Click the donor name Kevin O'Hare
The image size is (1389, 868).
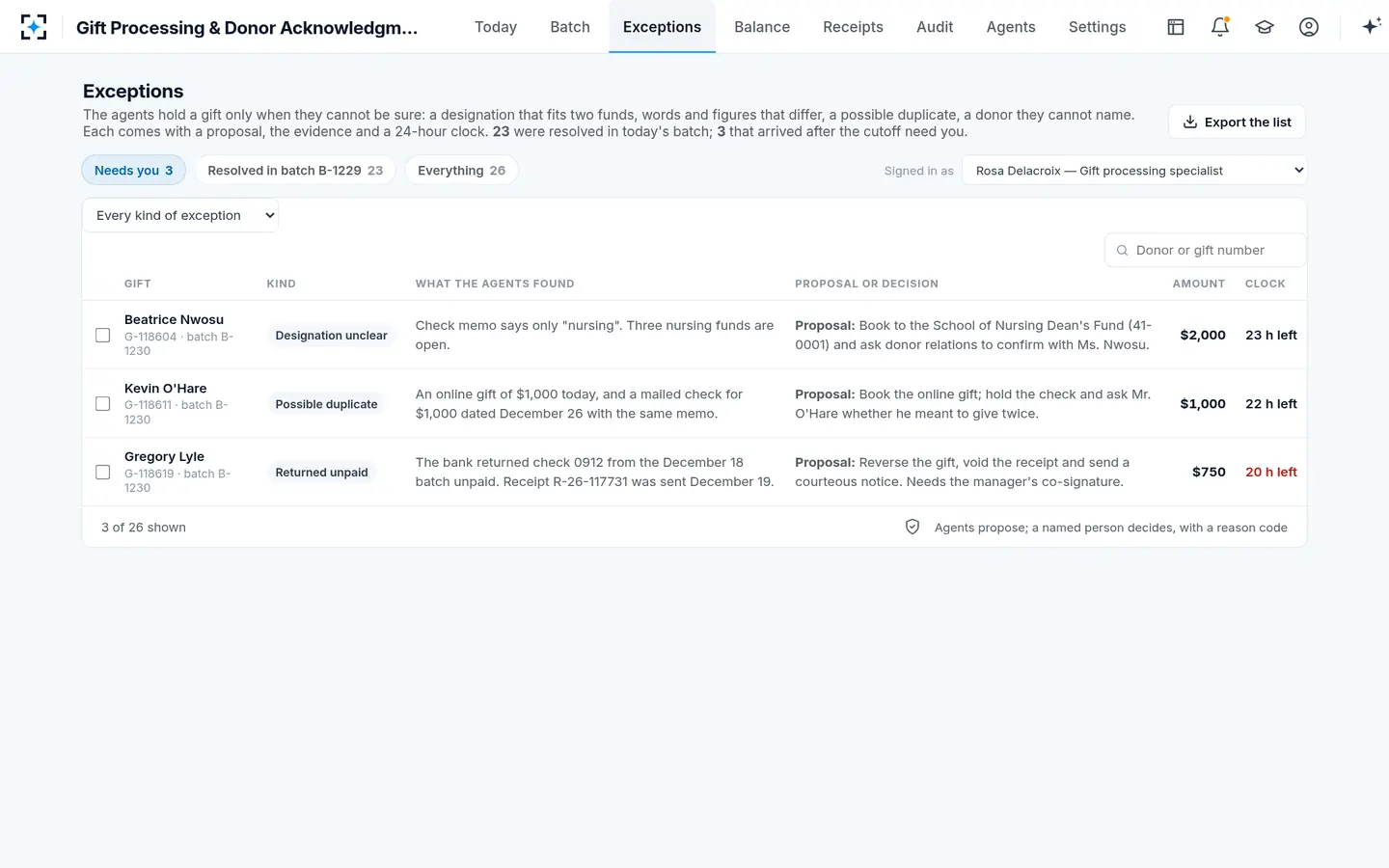click(165, 388)
